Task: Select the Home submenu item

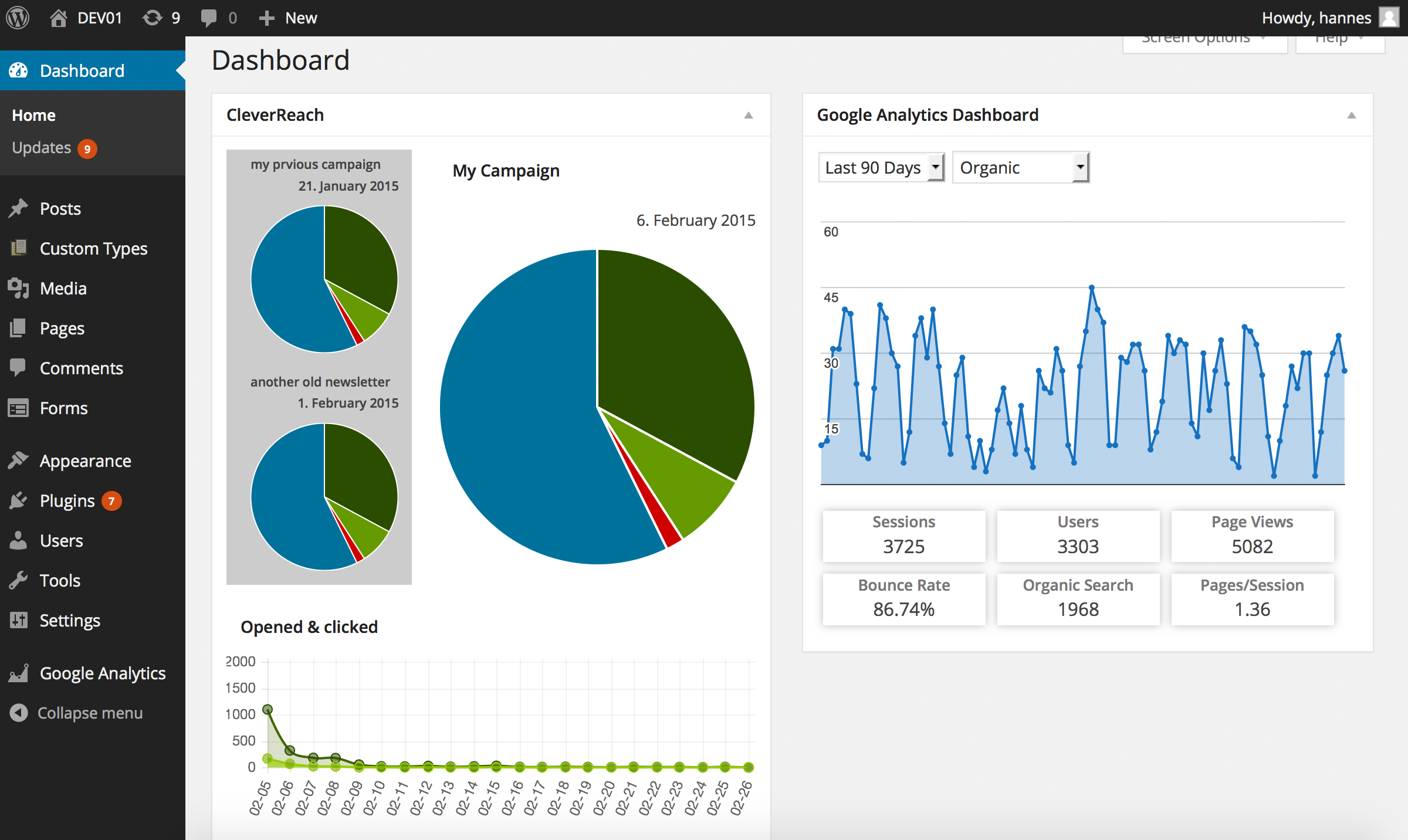Action: (x=34, y=115)
